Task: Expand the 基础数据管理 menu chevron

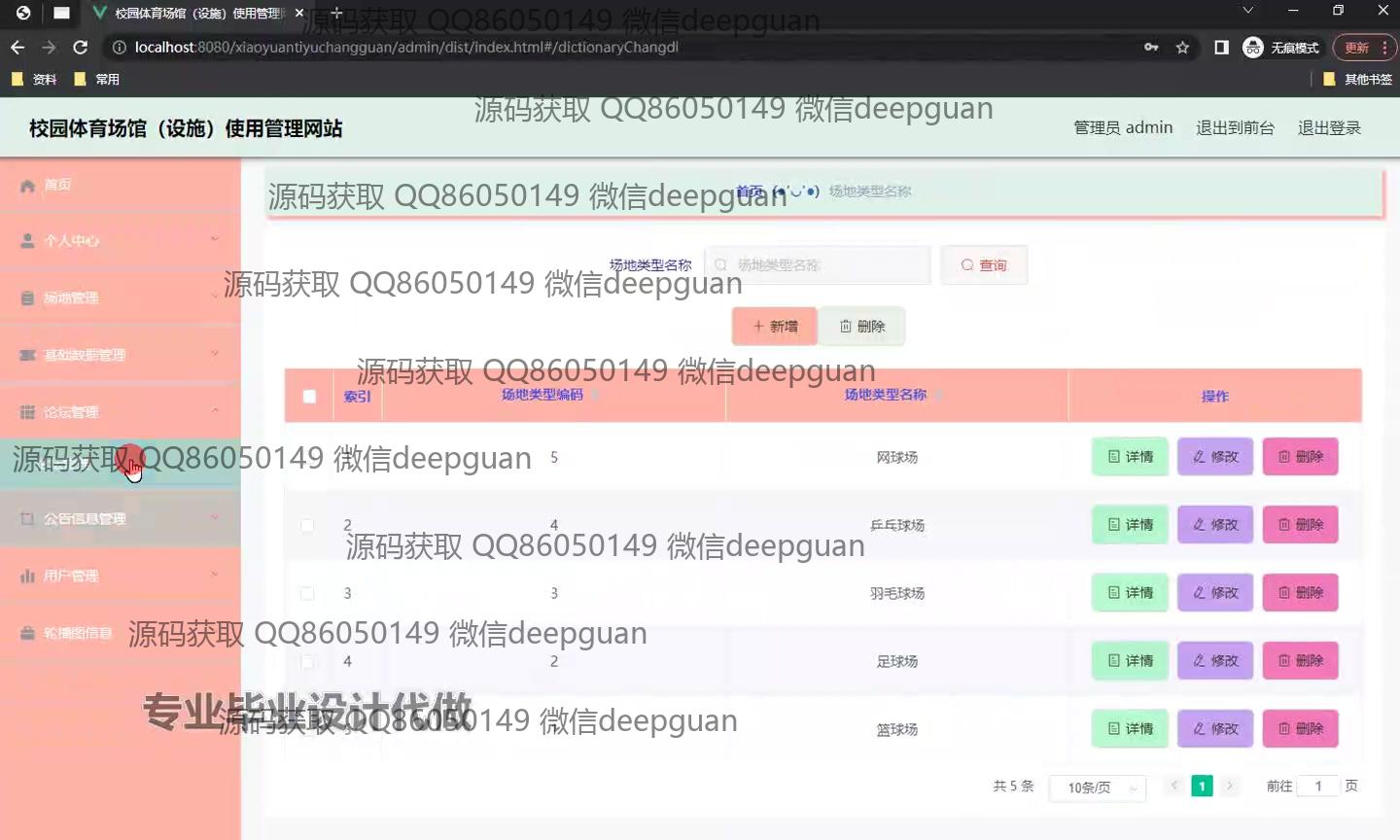Action: [x=215, y=354]
